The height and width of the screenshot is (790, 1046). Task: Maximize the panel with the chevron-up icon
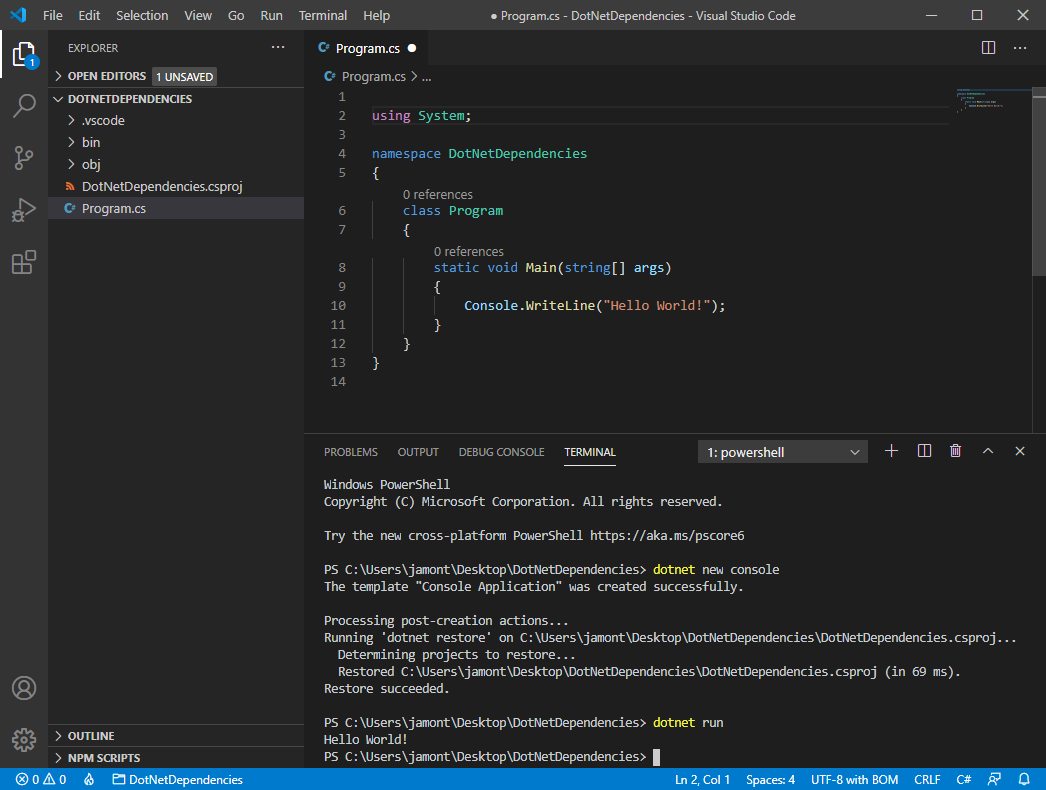pyautogui.click(x=987, y=450)
